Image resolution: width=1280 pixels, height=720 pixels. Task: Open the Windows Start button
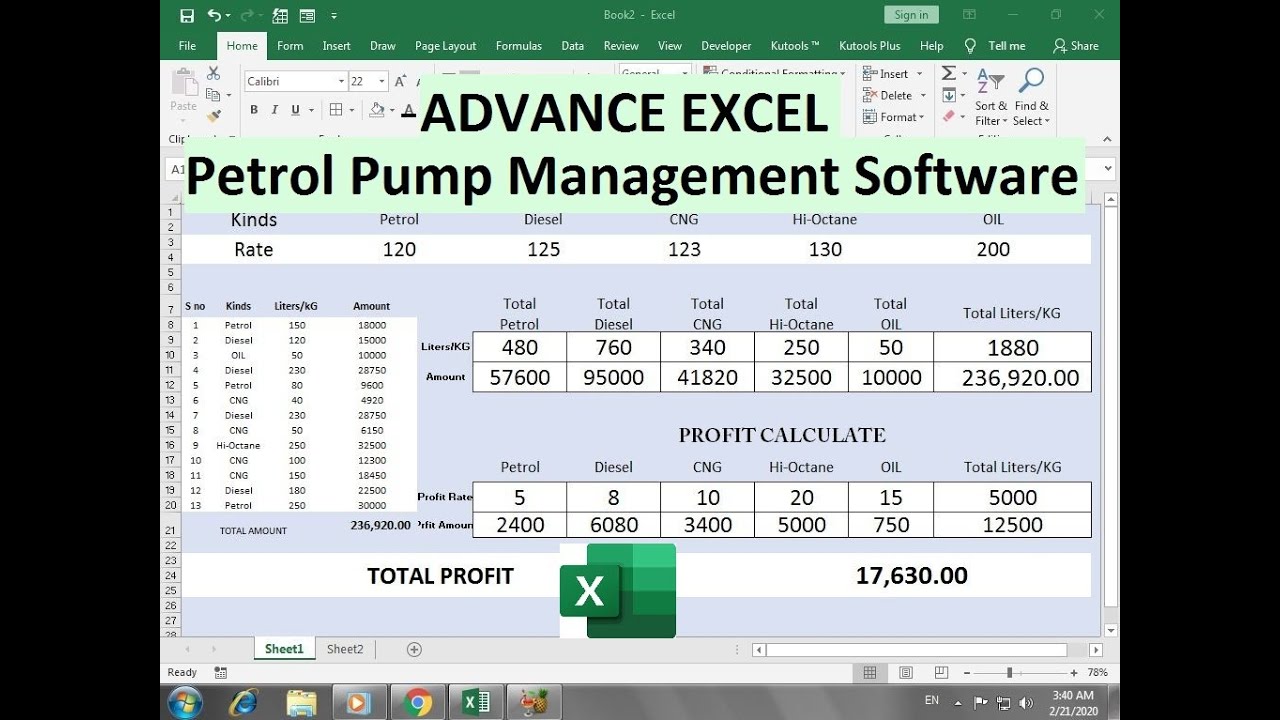[x=186, y=703]
